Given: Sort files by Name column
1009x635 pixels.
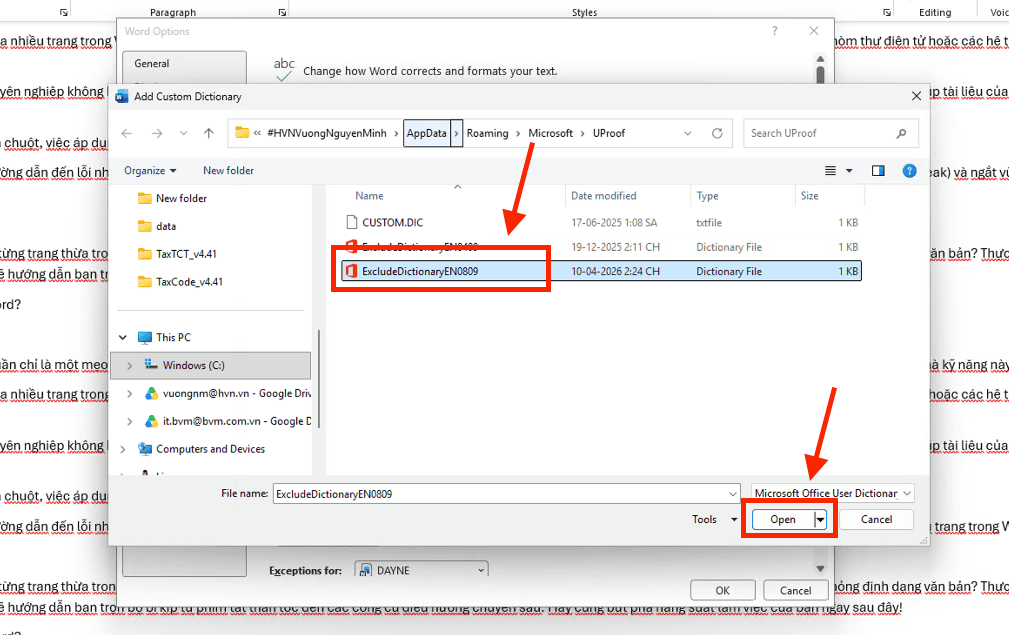Looking at the screenshot, I should point(369,196).
